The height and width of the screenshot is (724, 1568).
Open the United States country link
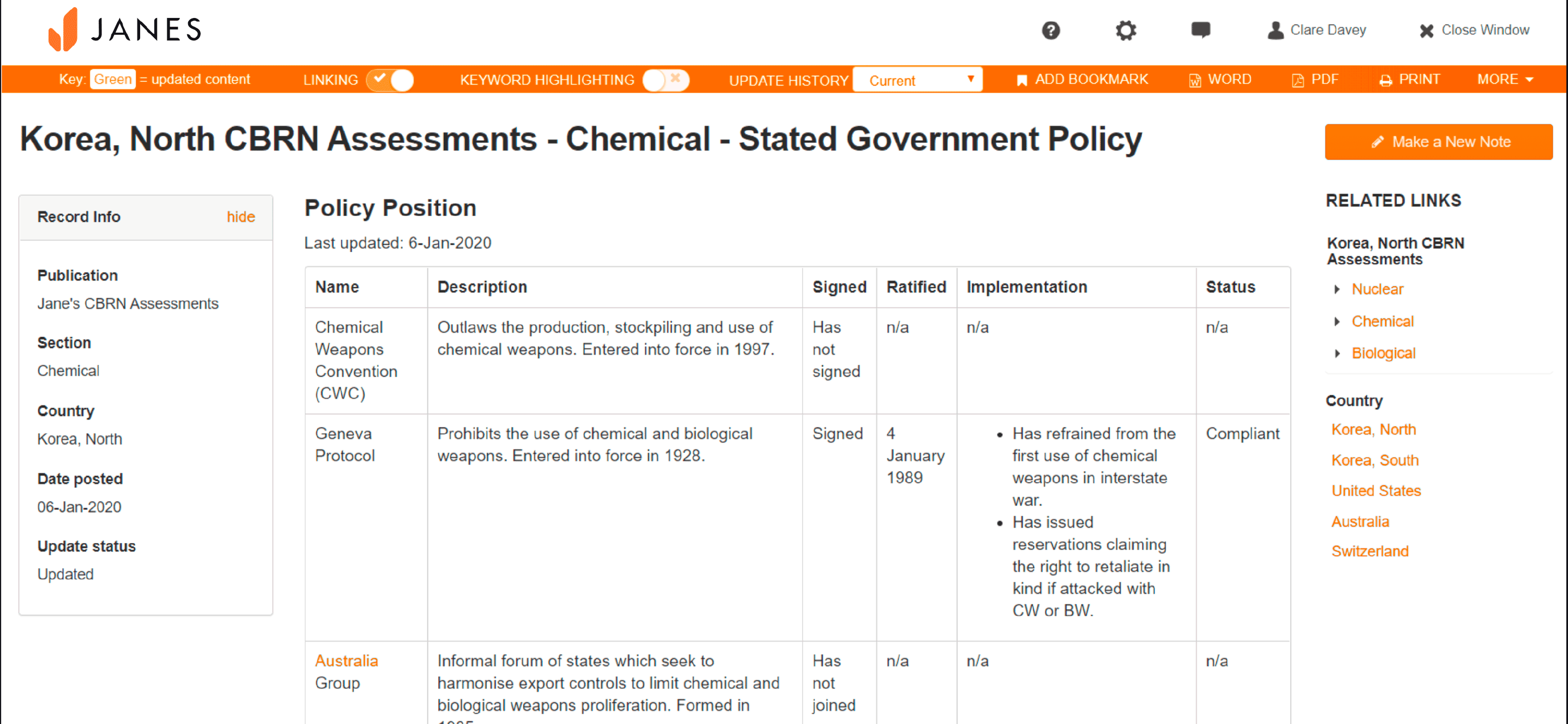[1376, 491]
